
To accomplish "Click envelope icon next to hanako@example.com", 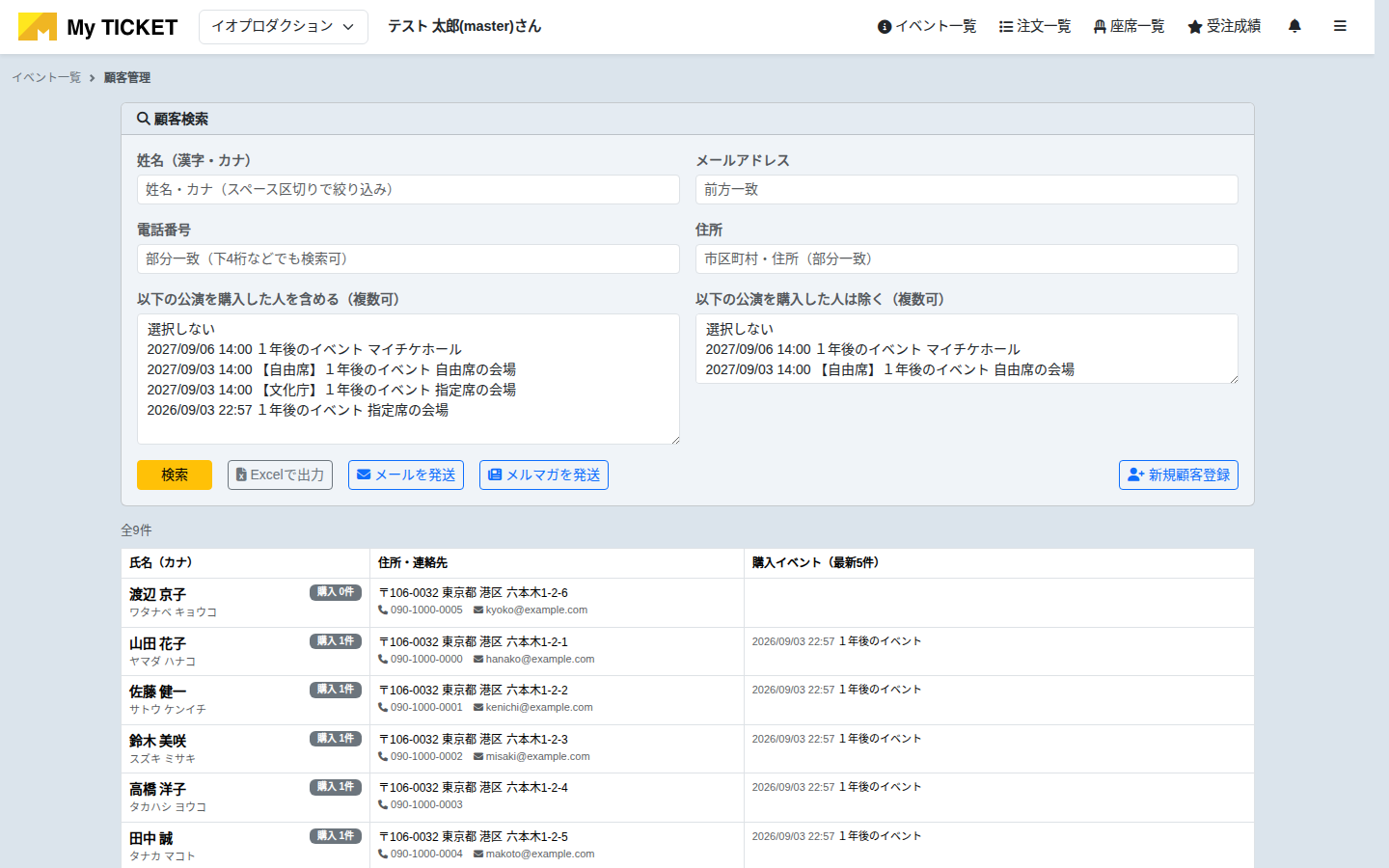I will coord(478,660).
